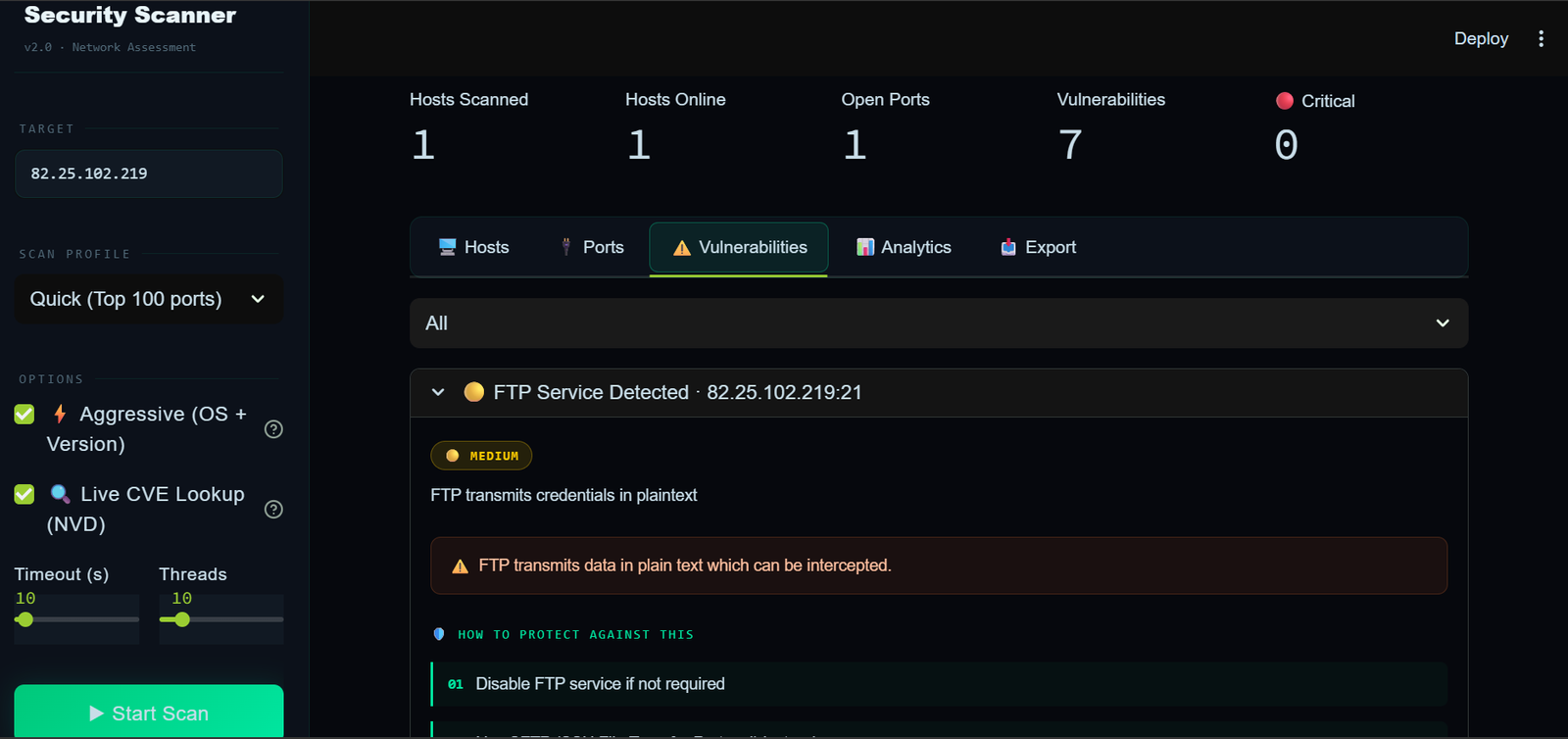
Task: Toggle the Aggressive (OS + Version) checkbox
Action: pos(24,415)
